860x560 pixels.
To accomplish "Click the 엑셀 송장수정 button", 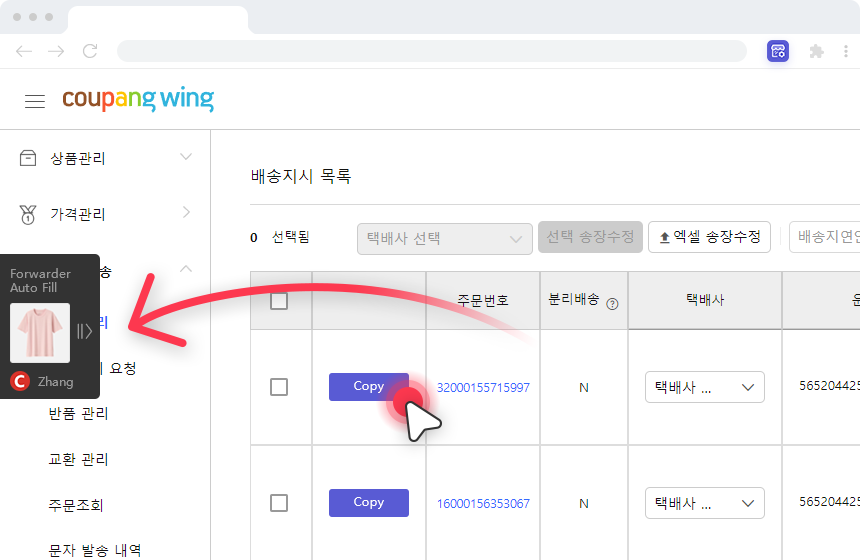I will pyautogui.click(x=710, y=237).
